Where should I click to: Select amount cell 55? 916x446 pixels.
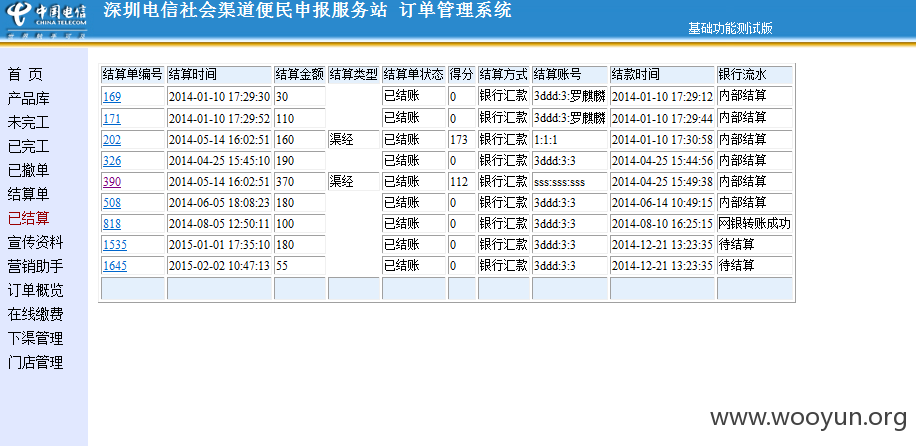300,266
